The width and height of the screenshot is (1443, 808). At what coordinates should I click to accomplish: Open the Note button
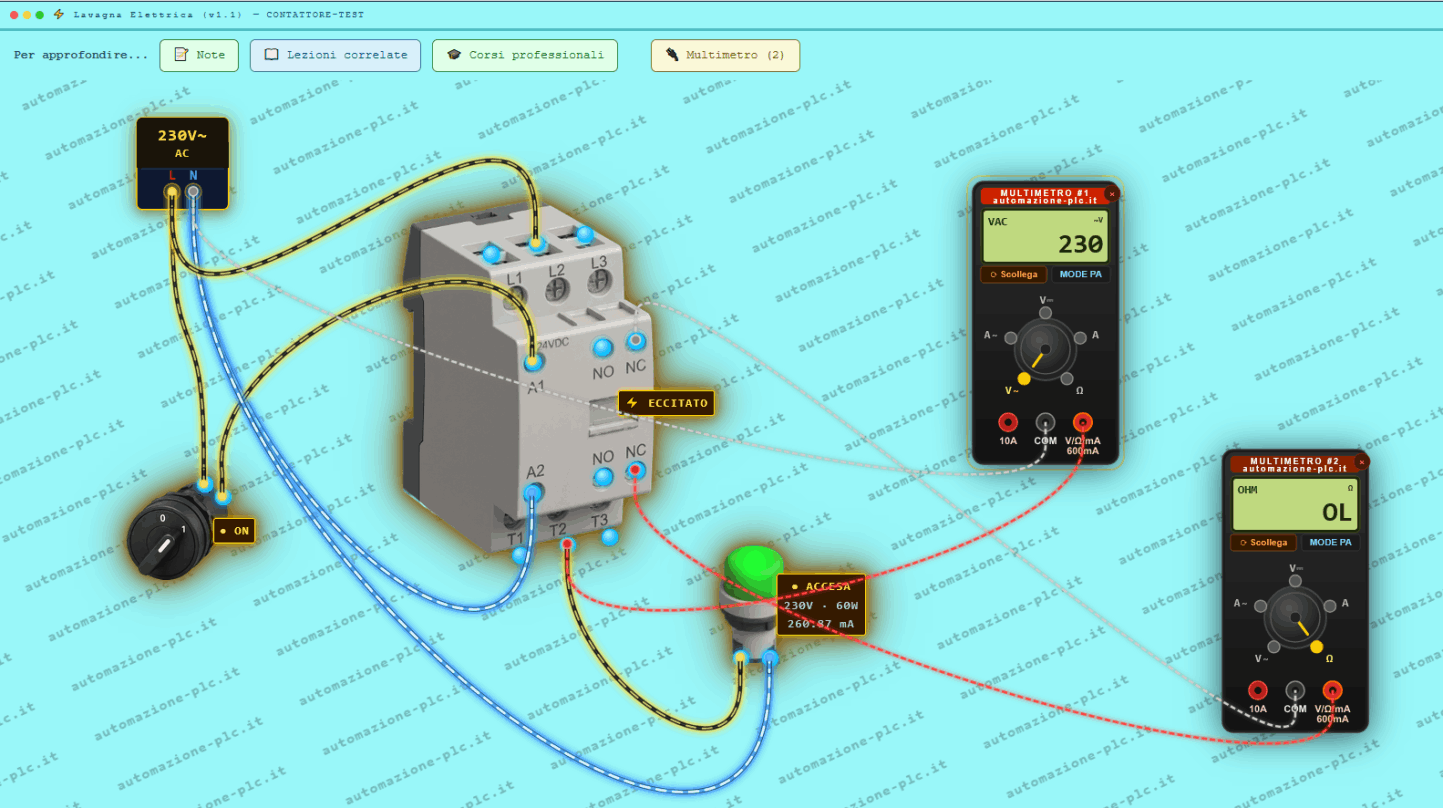(199, 55)
